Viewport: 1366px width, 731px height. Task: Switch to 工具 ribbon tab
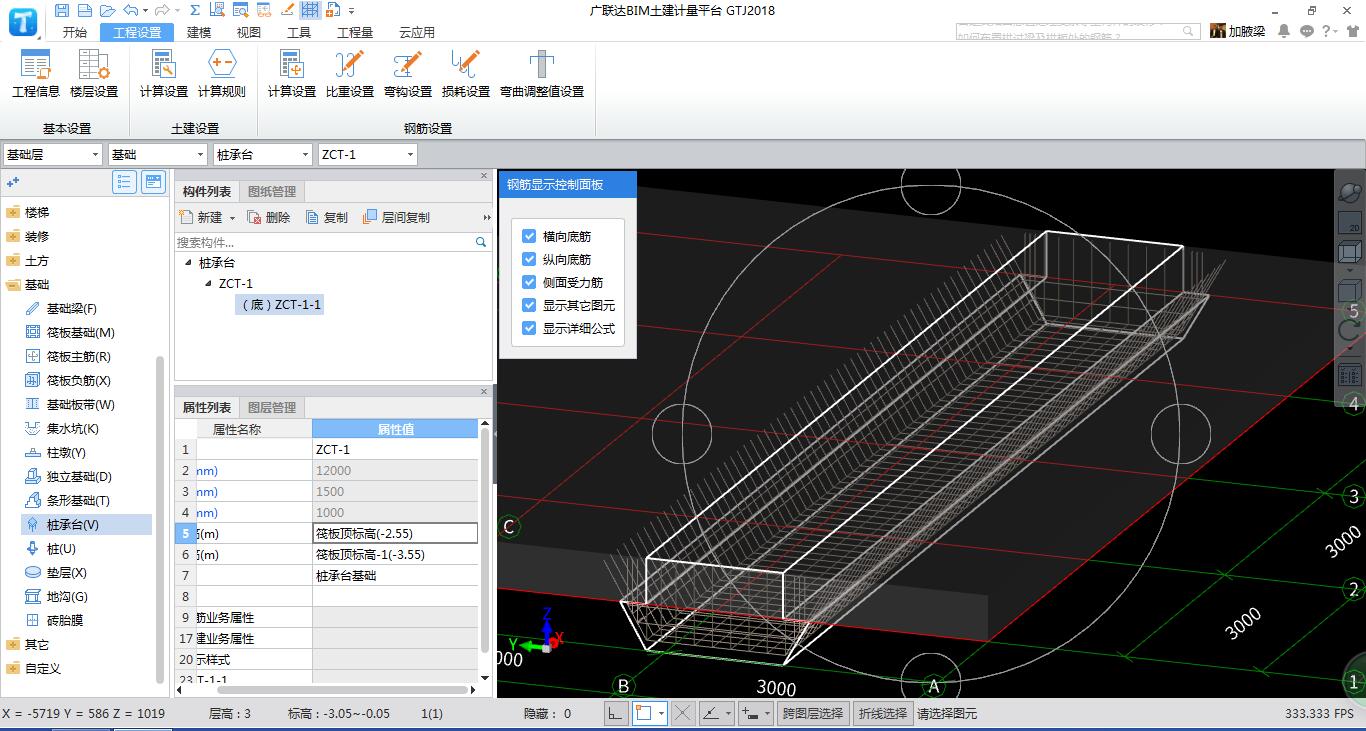pyautogui.click(x=299, y=32)
